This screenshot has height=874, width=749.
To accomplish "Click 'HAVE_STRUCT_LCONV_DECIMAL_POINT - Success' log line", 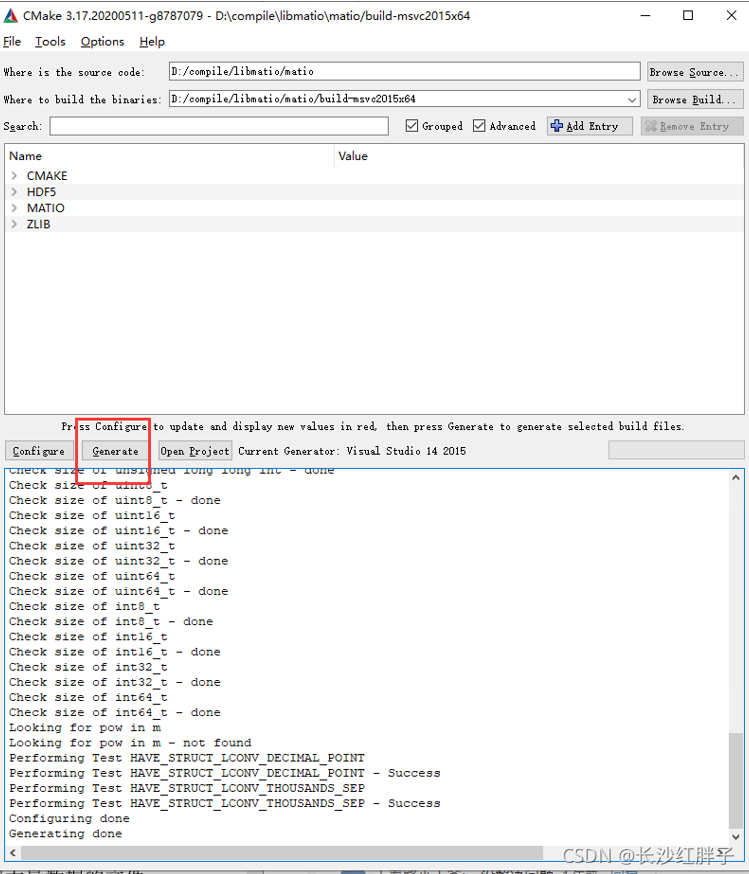I will tap(225, 774).
